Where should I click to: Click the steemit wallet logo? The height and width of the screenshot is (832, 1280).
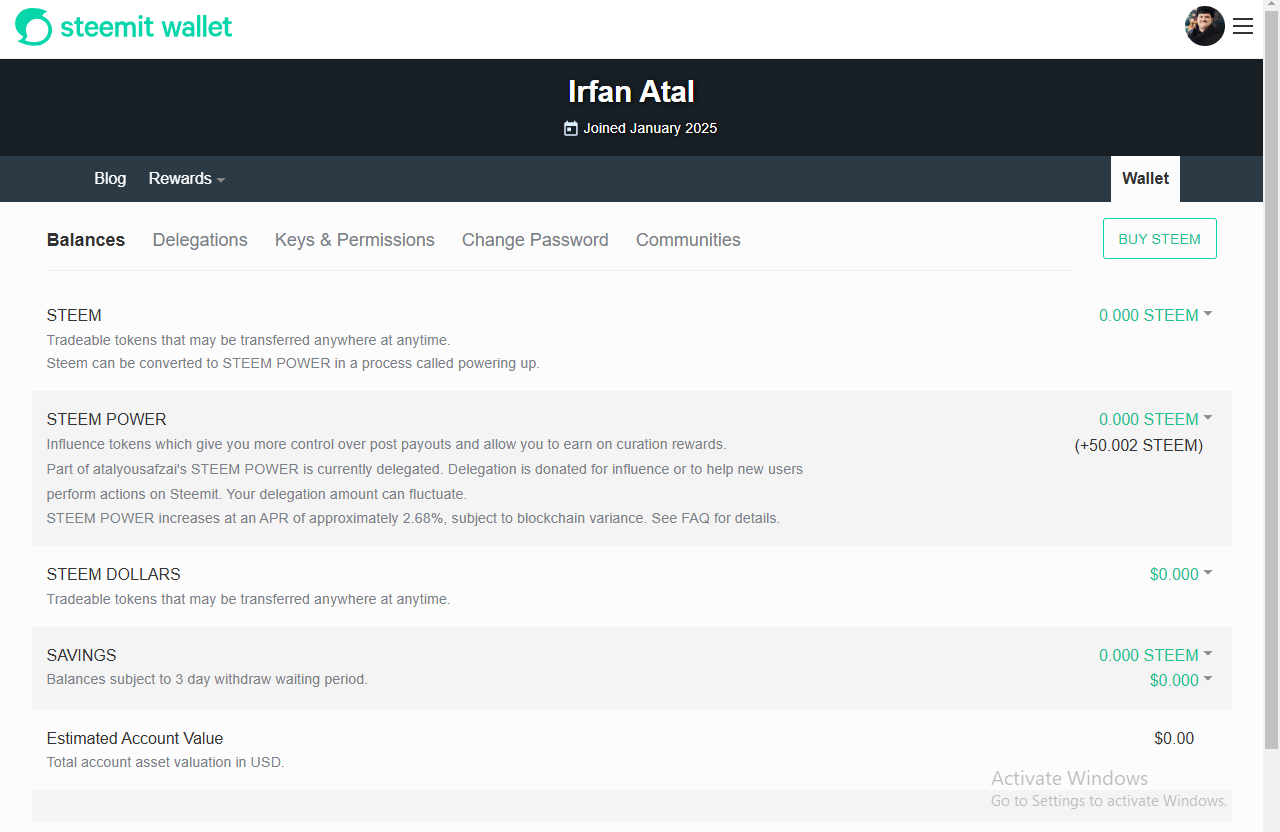pyautogui.click(x=122, y=26)
